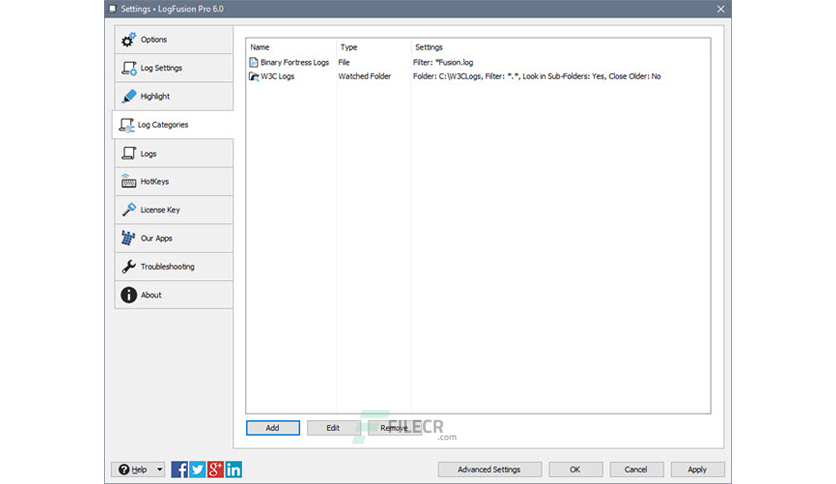Click the Edit button
This screenshot has height=484, width=836.
(x=333, y=427)
